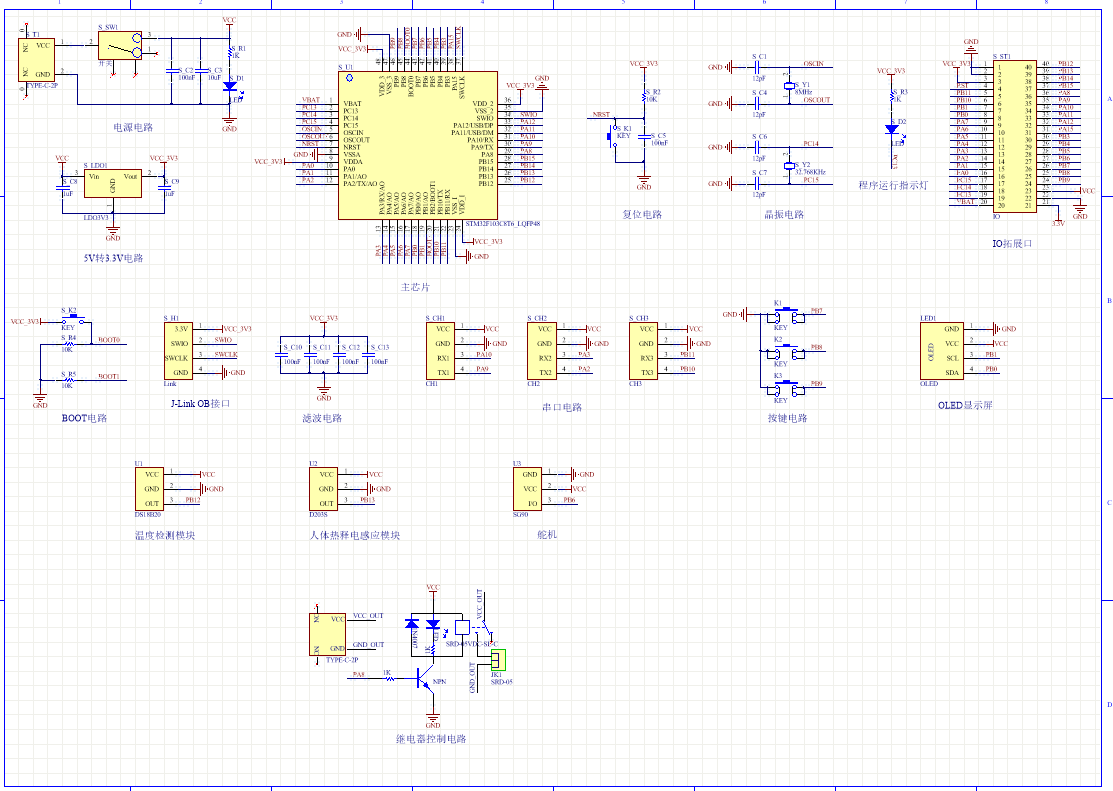
Task: Select the S_D1 power LED symbol
Action: (229, 86)
